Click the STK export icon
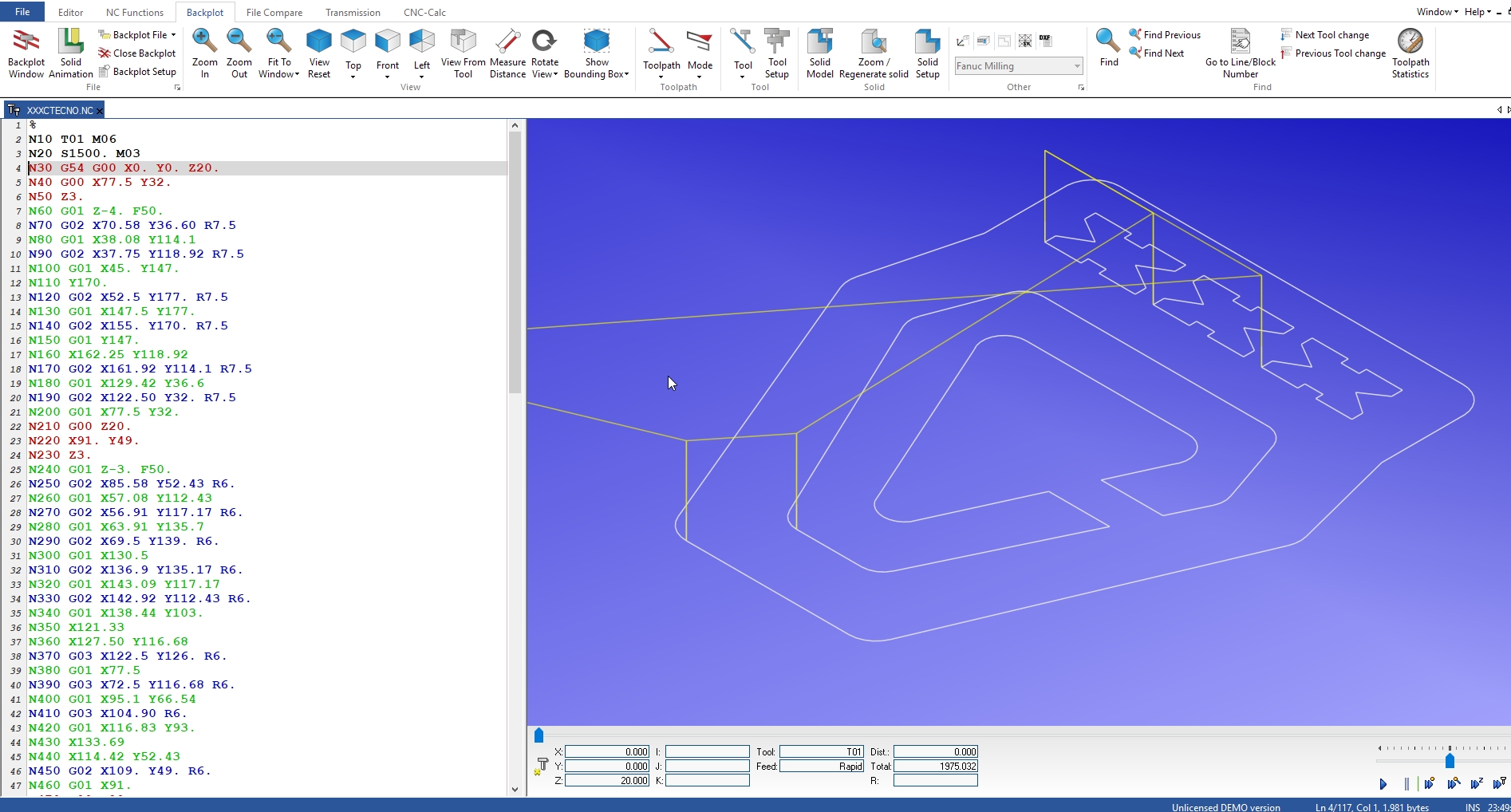Viewport: 1511px width, 812px height. pos(1025,41)
